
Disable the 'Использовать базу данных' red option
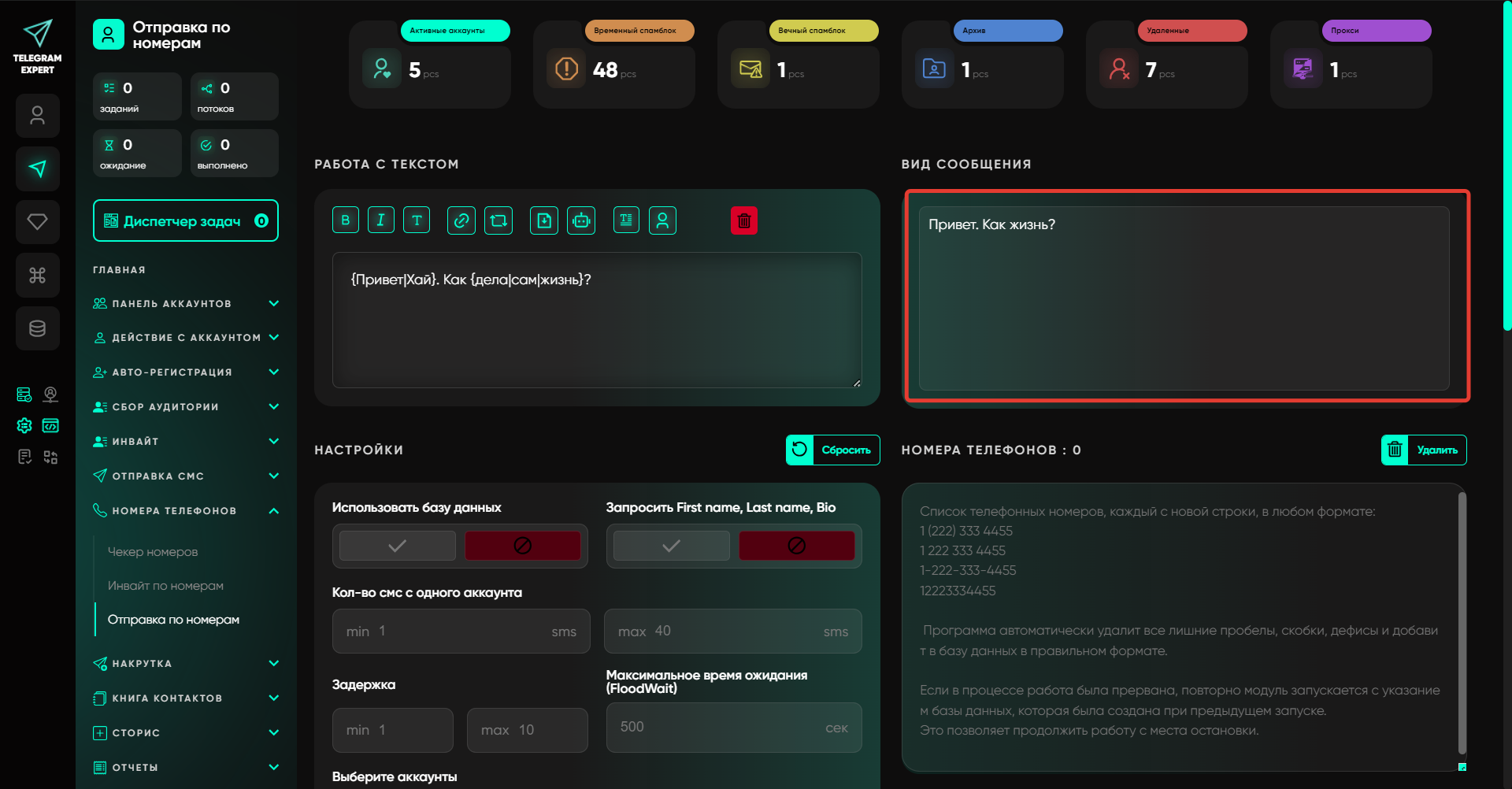pyautogui.click(x=522, y=546)
